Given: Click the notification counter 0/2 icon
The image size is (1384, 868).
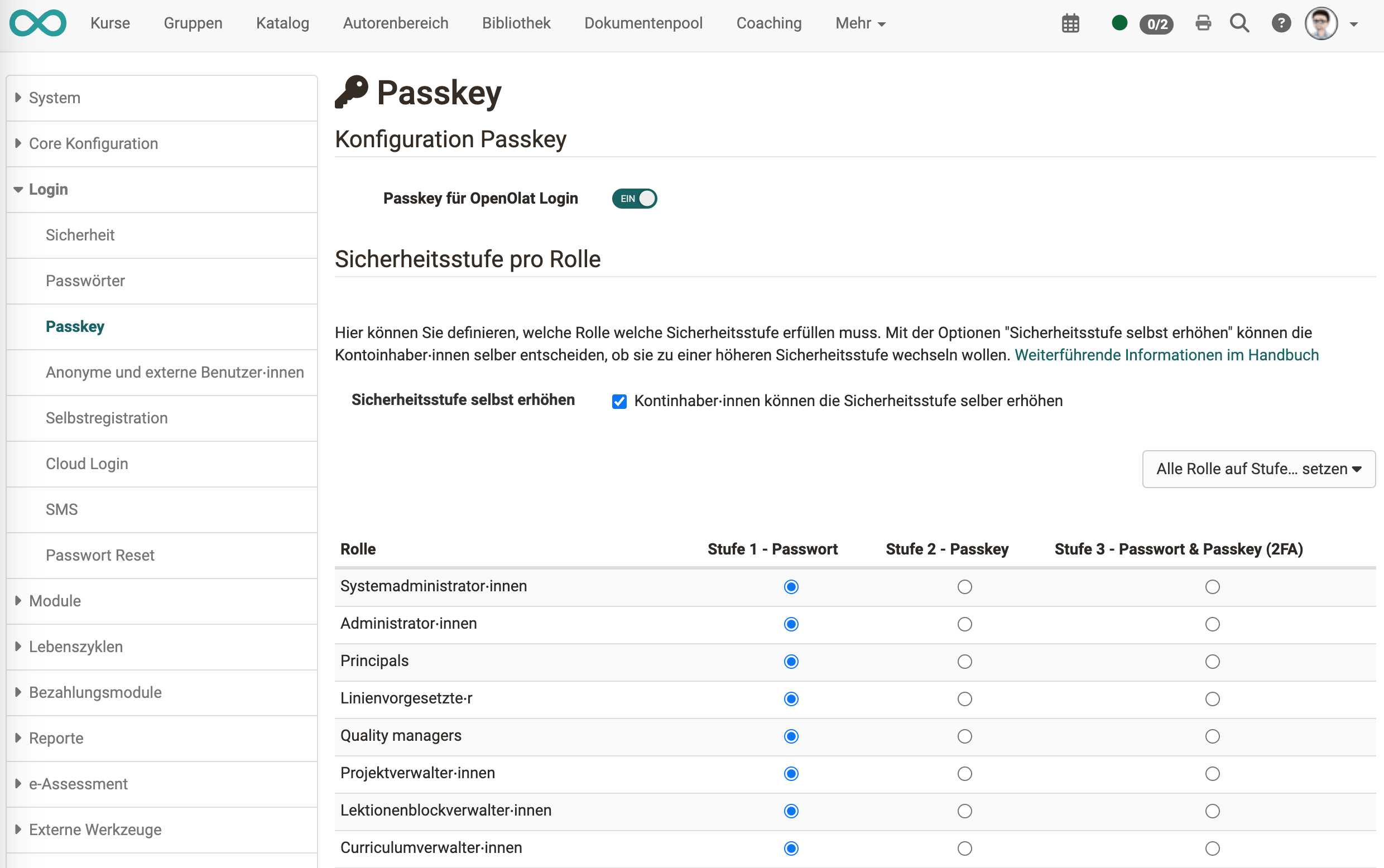Looking at the screenshot, I should point(1154,22).
